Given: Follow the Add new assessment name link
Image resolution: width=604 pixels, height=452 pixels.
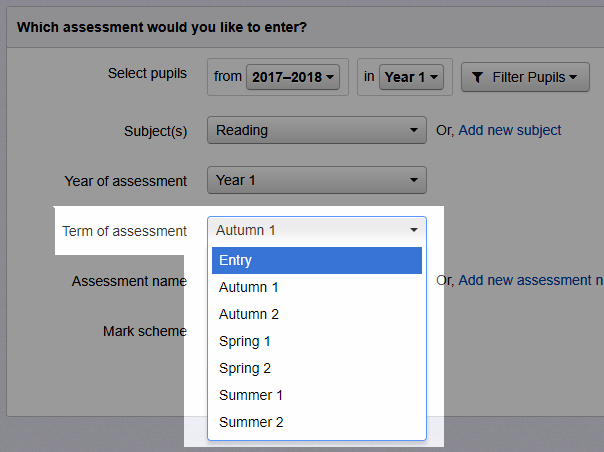Looking at the screenshot, I should pyautogui.click(x=531, y=280).
